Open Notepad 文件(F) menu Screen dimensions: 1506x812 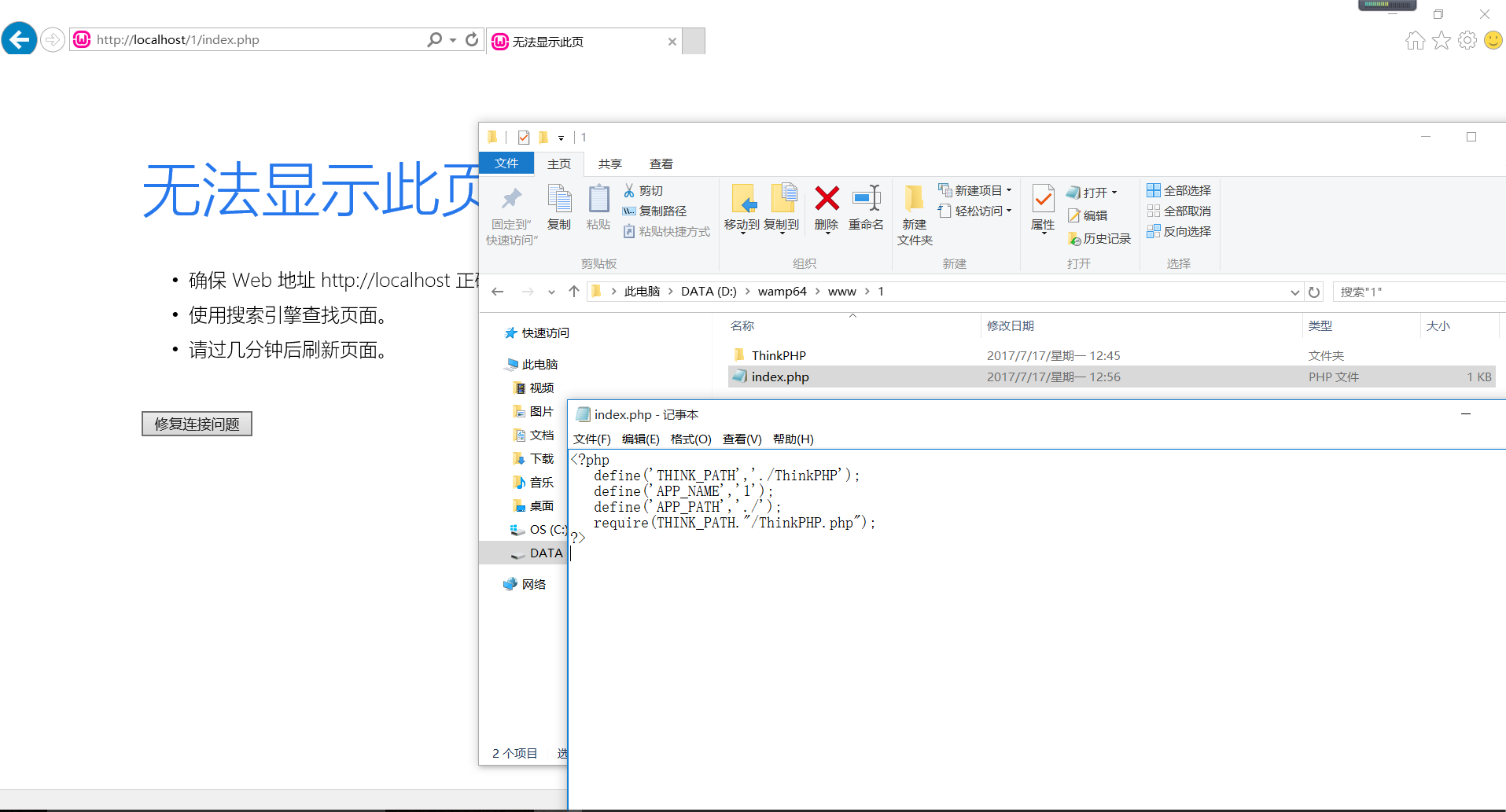pyautogui.click(x=591, y=439)
